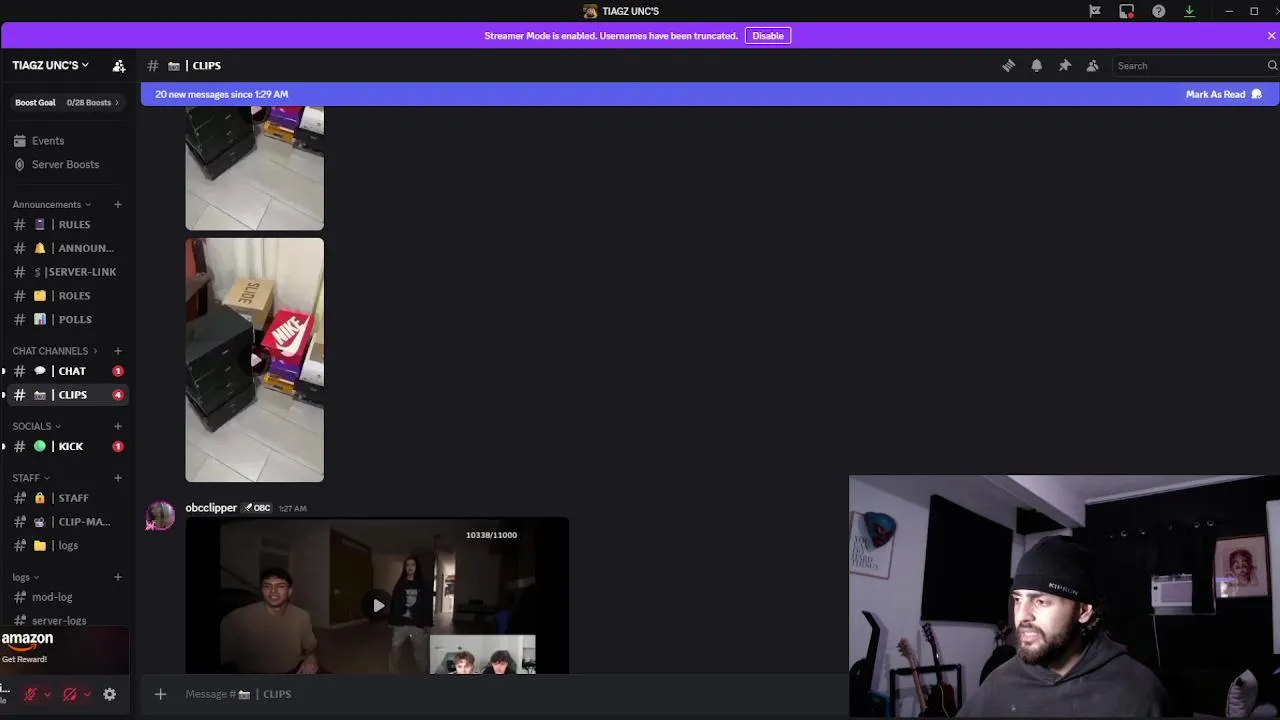Select the CLIPS channel in sidebar

67,395
